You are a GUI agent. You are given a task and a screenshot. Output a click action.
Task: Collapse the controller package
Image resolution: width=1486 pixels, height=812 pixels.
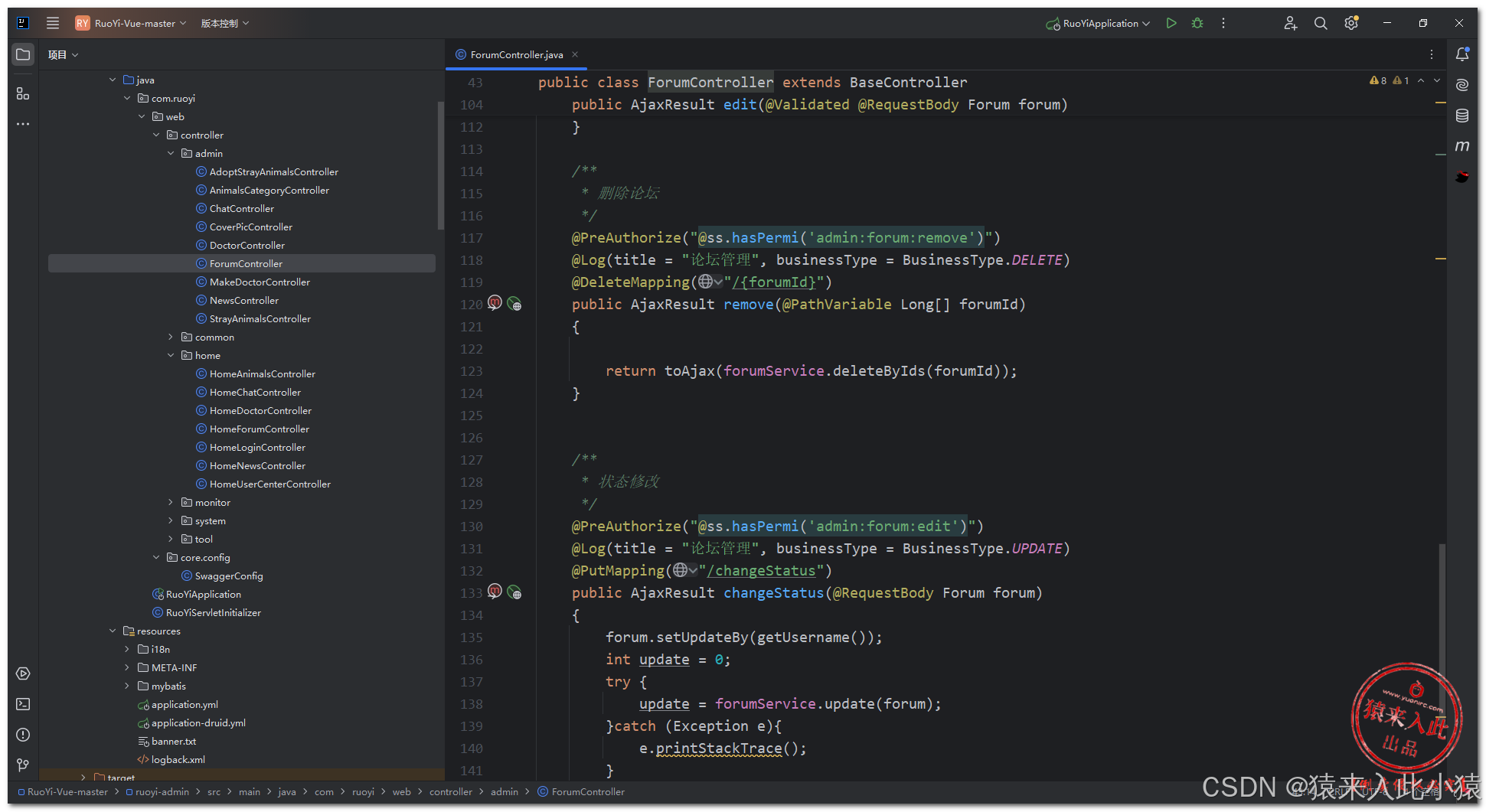(156, 135)
